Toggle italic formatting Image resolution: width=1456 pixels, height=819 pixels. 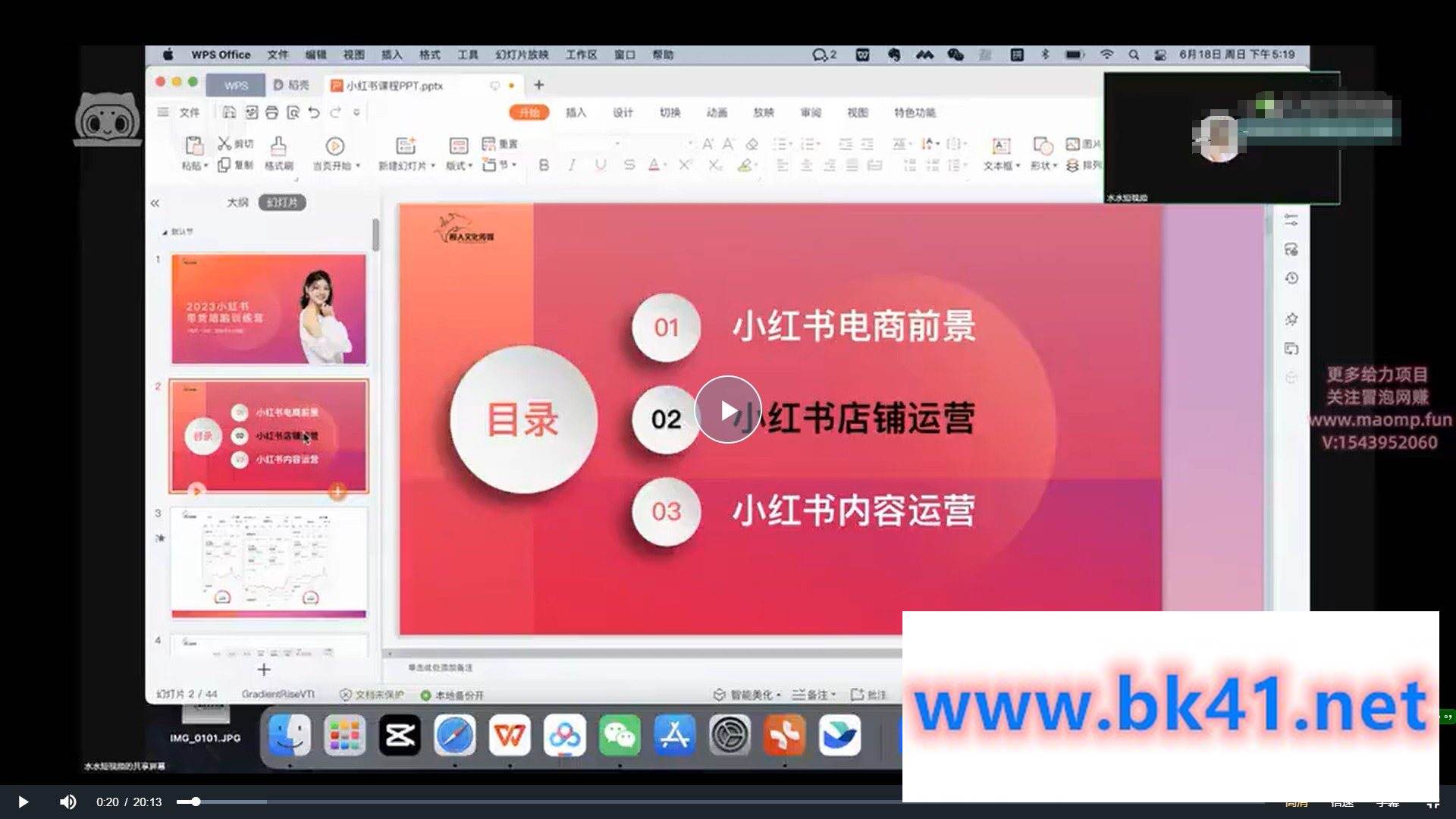(572, 165)
